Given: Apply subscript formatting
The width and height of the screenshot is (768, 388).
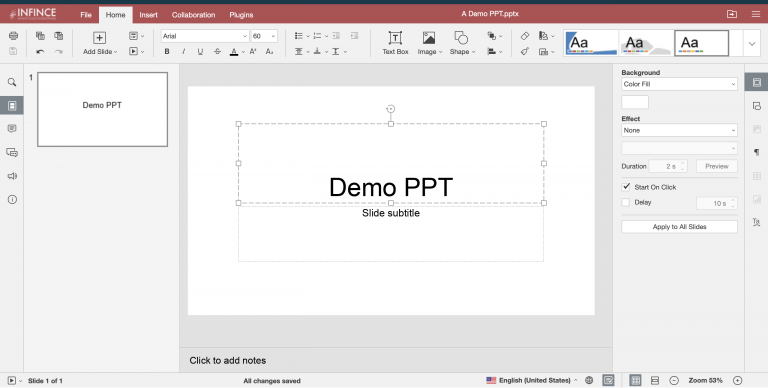Looking at the screenshot, I should [269, 51].
